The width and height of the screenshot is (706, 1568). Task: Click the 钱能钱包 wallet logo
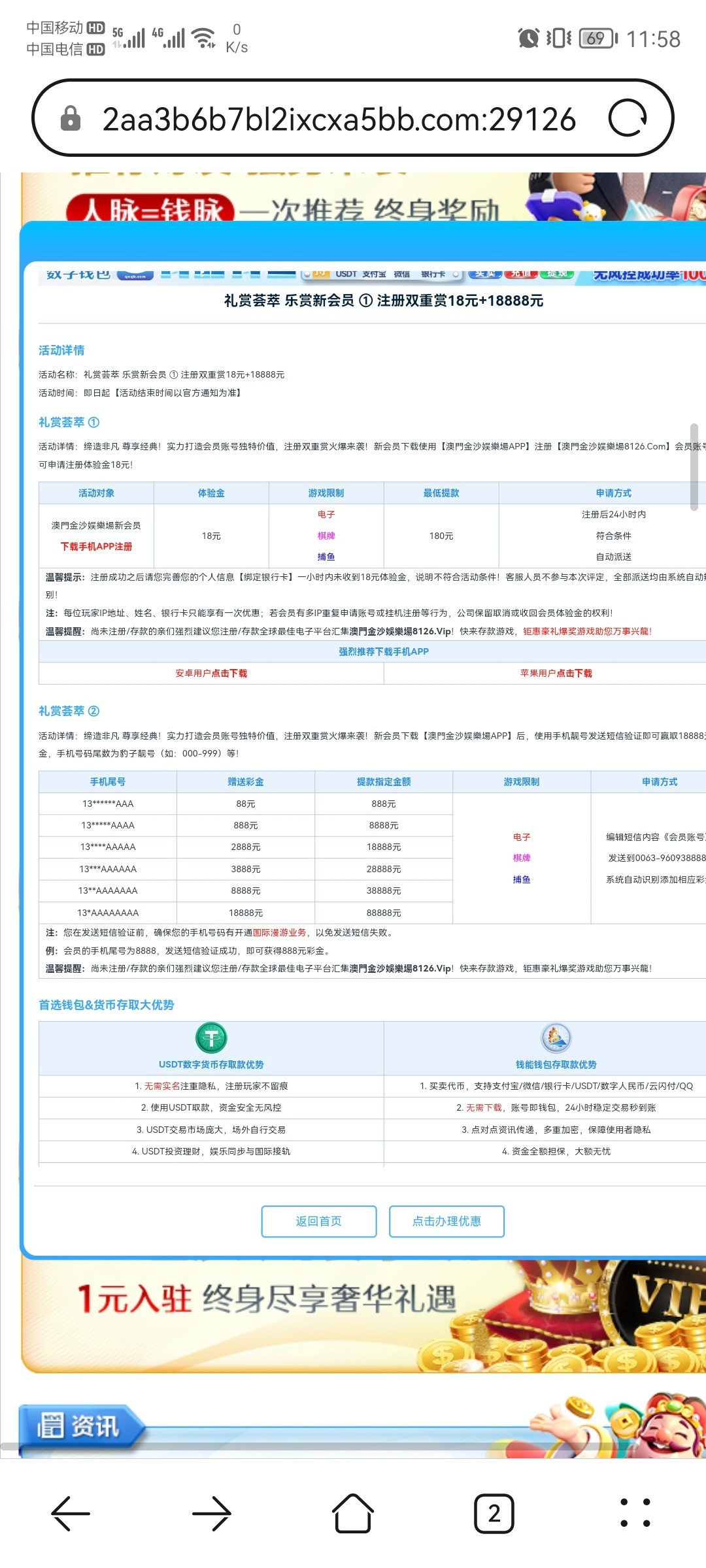coord(556,1037)
